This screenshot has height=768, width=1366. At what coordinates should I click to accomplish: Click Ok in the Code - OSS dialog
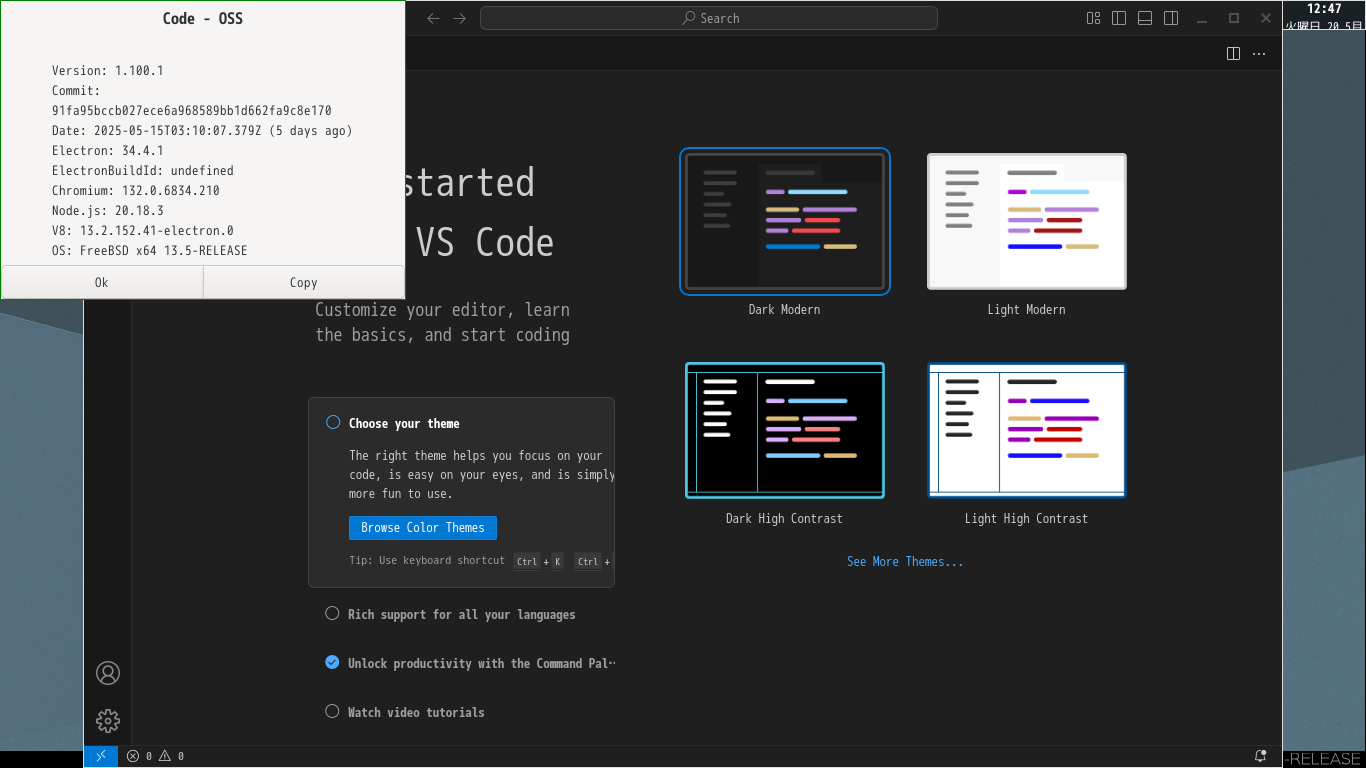click(x=102, y=282)
